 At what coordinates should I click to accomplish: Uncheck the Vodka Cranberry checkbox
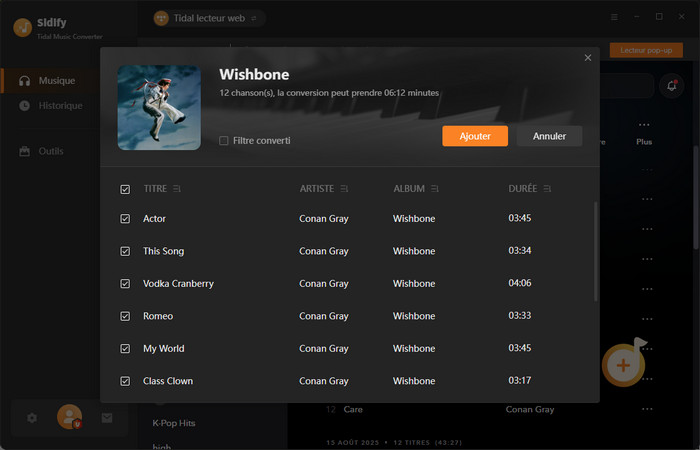tap(125, 284)
